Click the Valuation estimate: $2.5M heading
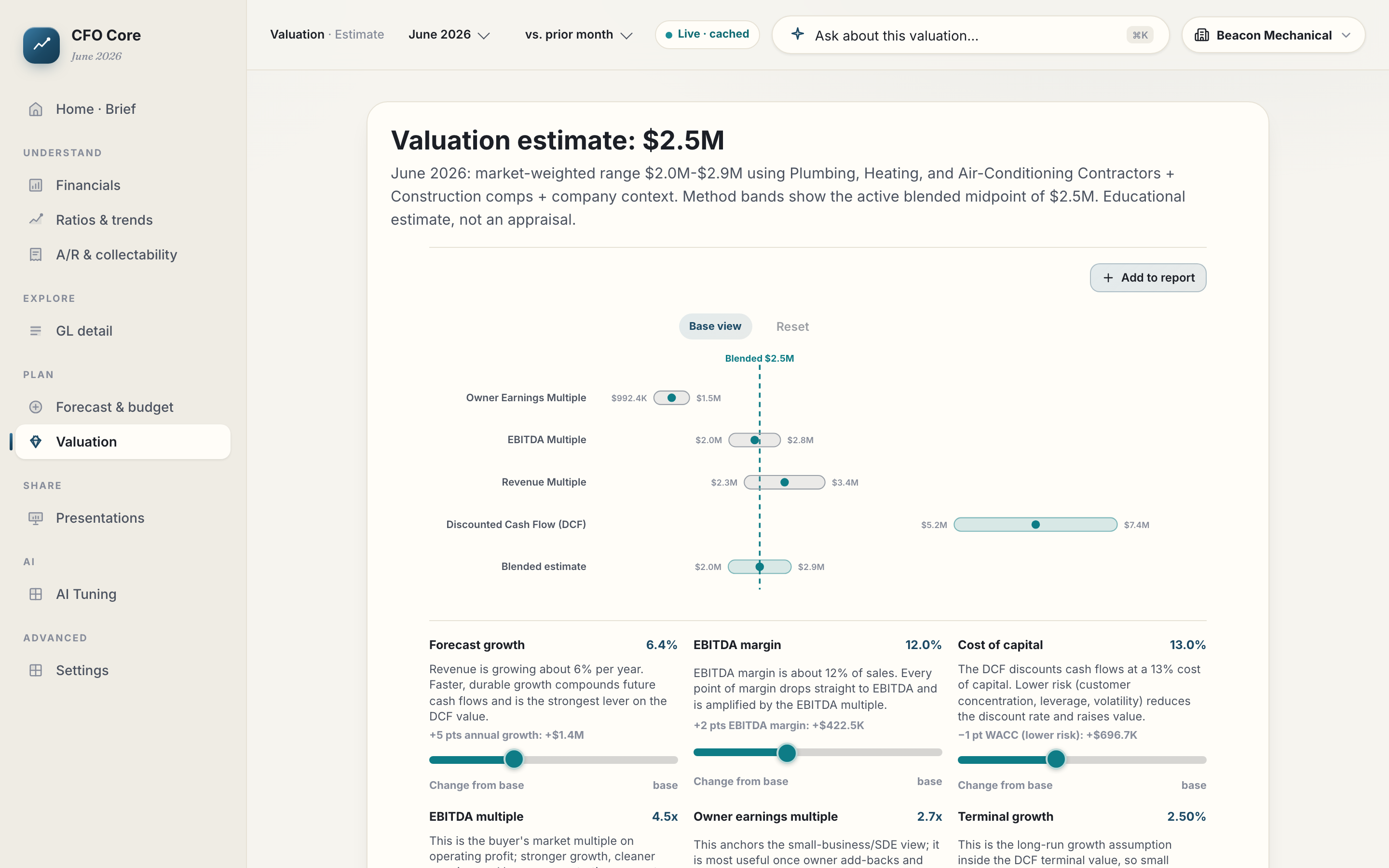The width and height of the screenshot is (1389, 868). coord(558,140)
